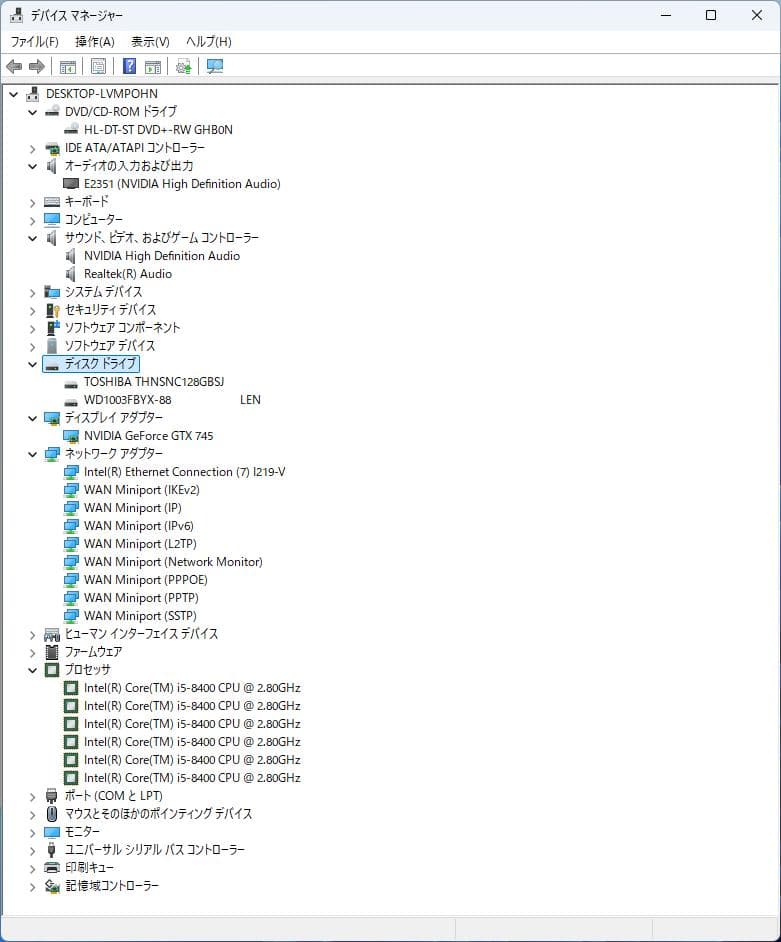Expand the ファームウェア category
This screenshot has width=781, height=942.
32,652
